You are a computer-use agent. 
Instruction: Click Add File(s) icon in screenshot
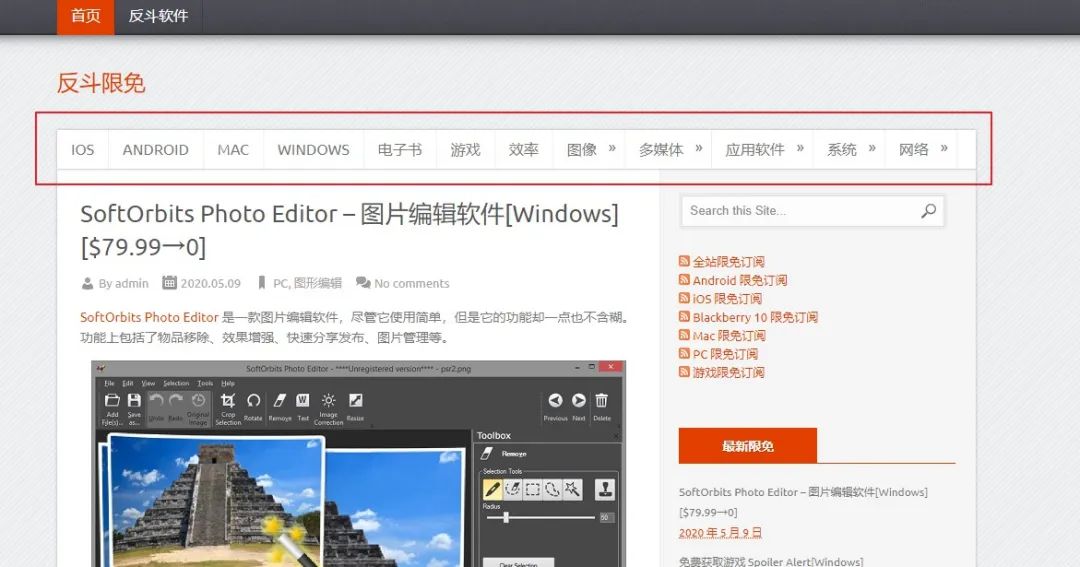[112, 400]
